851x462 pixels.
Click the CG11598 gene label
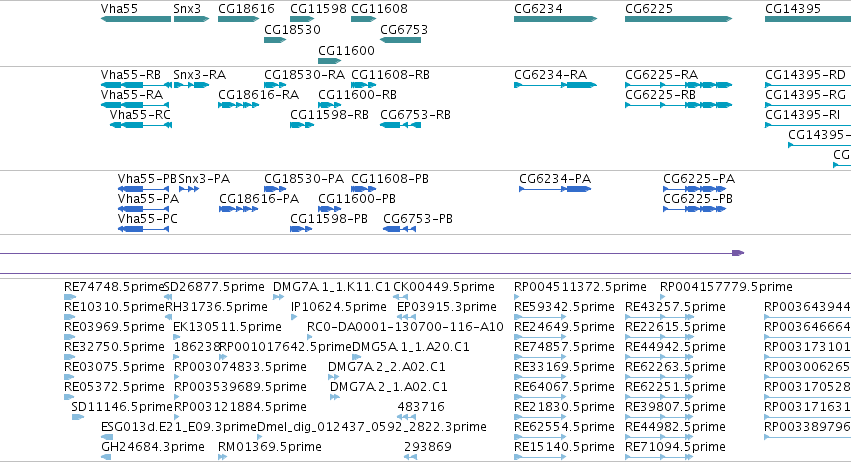click(x=318, y=9)
